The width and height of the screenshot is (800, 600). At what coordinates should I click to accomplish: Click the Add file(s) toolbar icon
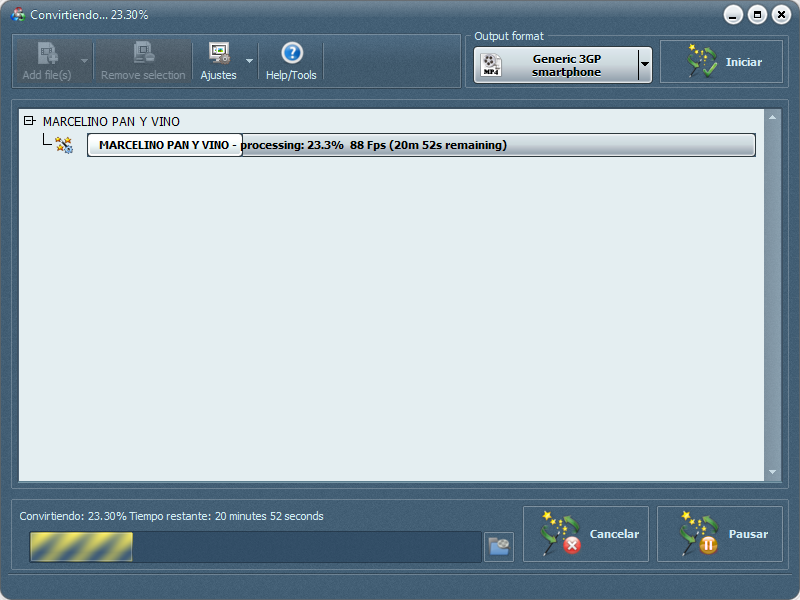47,53
